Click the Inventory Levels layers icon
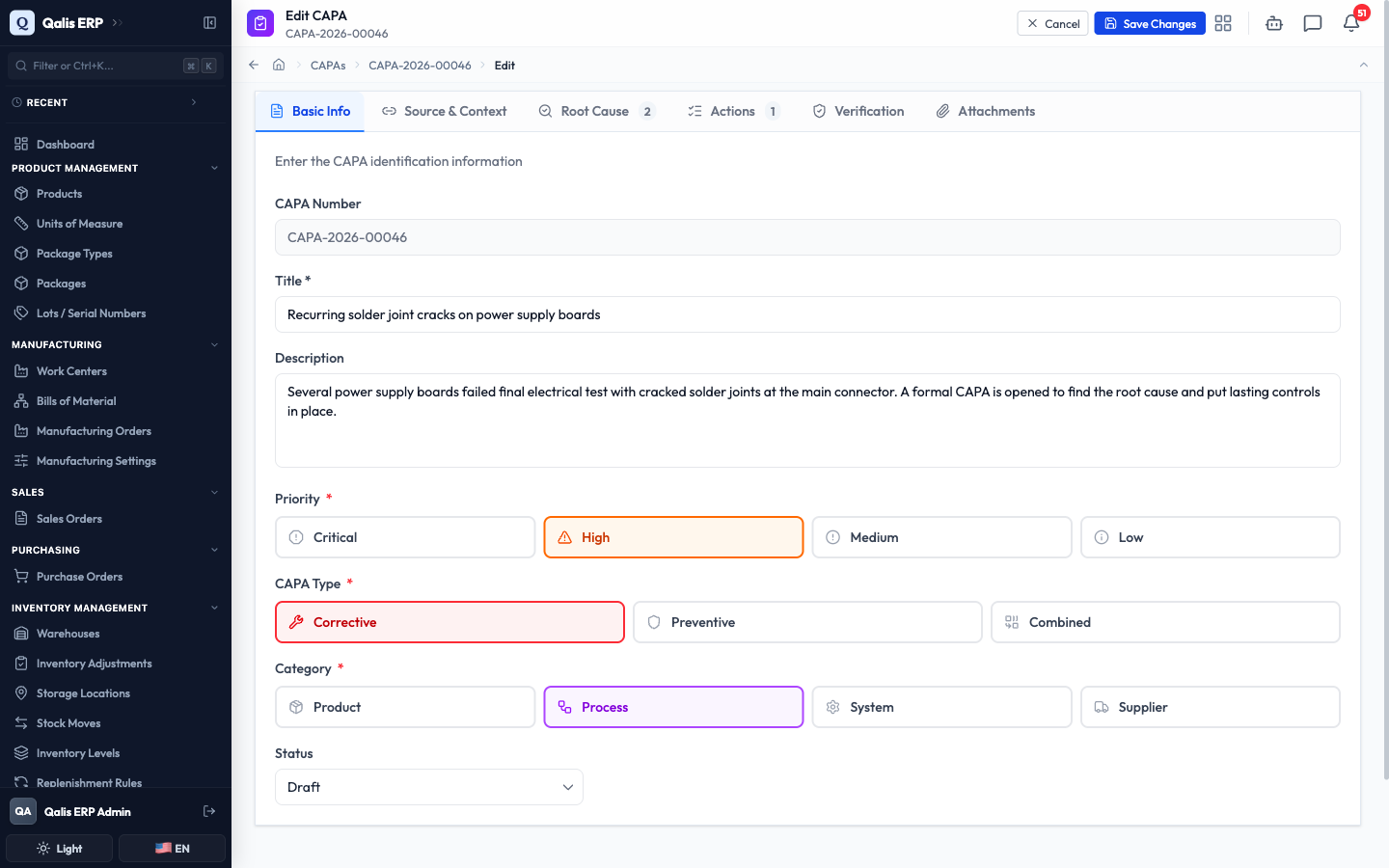 [21, 752]
